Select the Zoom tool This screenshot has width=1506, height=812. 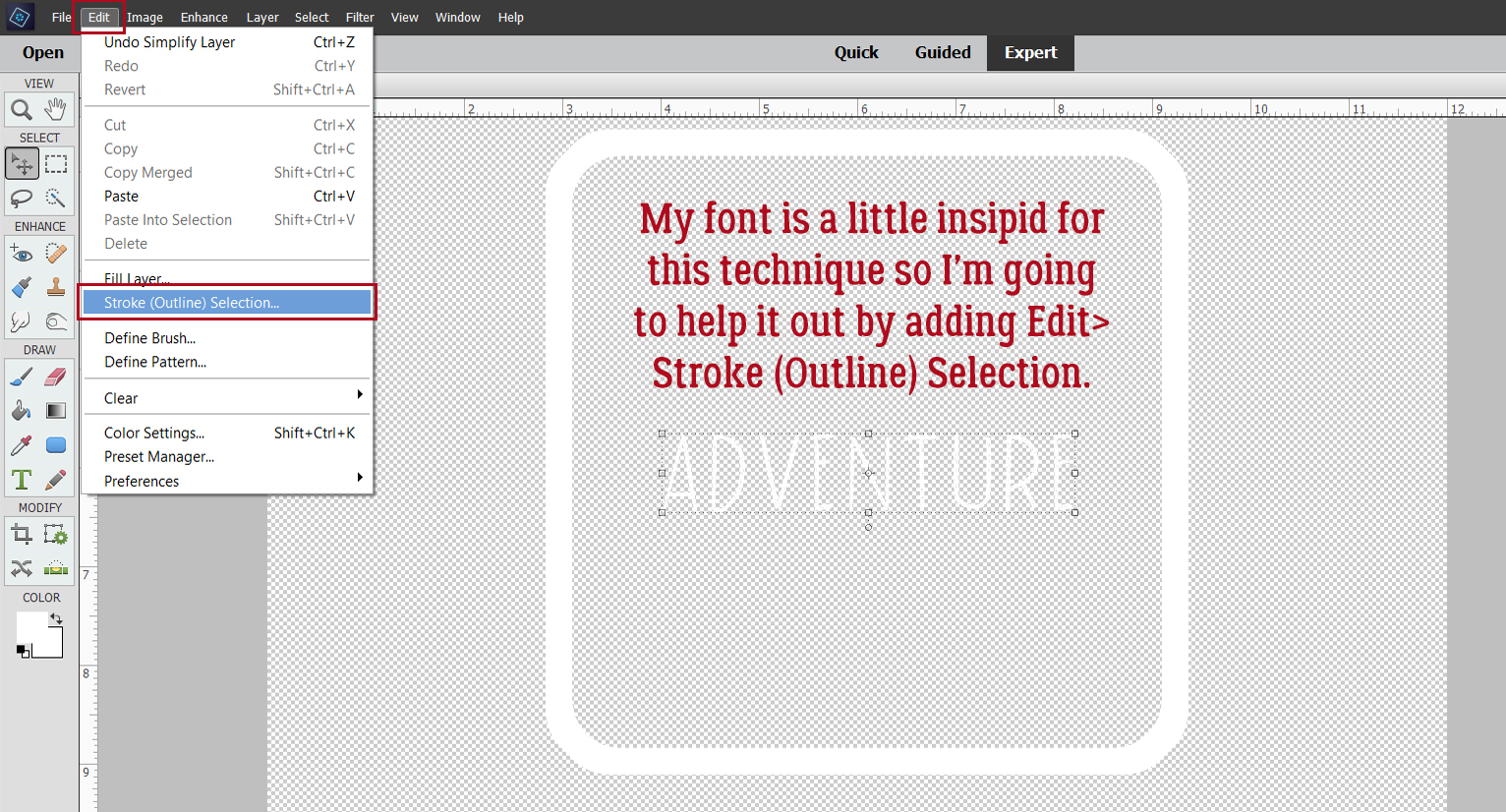pyautogui.click(x=22, y=109)
